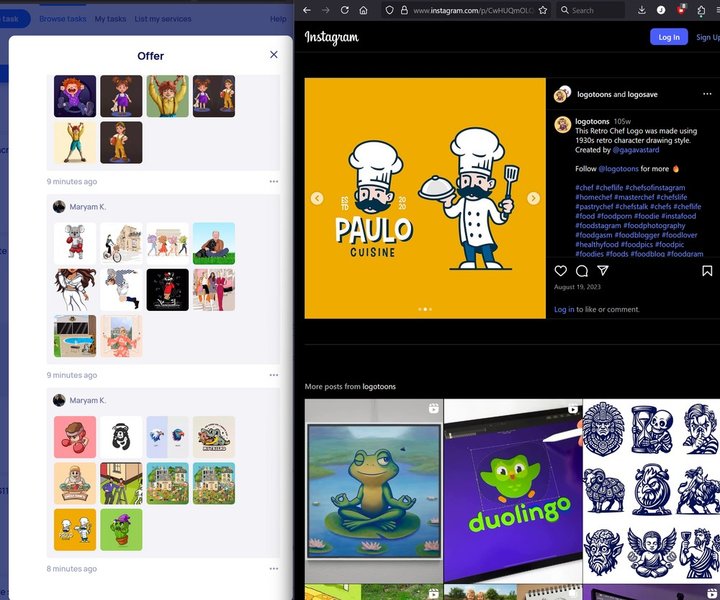720x600 pixels.
Task: Open the logosave profile link
Action: (x=642, y=94)
